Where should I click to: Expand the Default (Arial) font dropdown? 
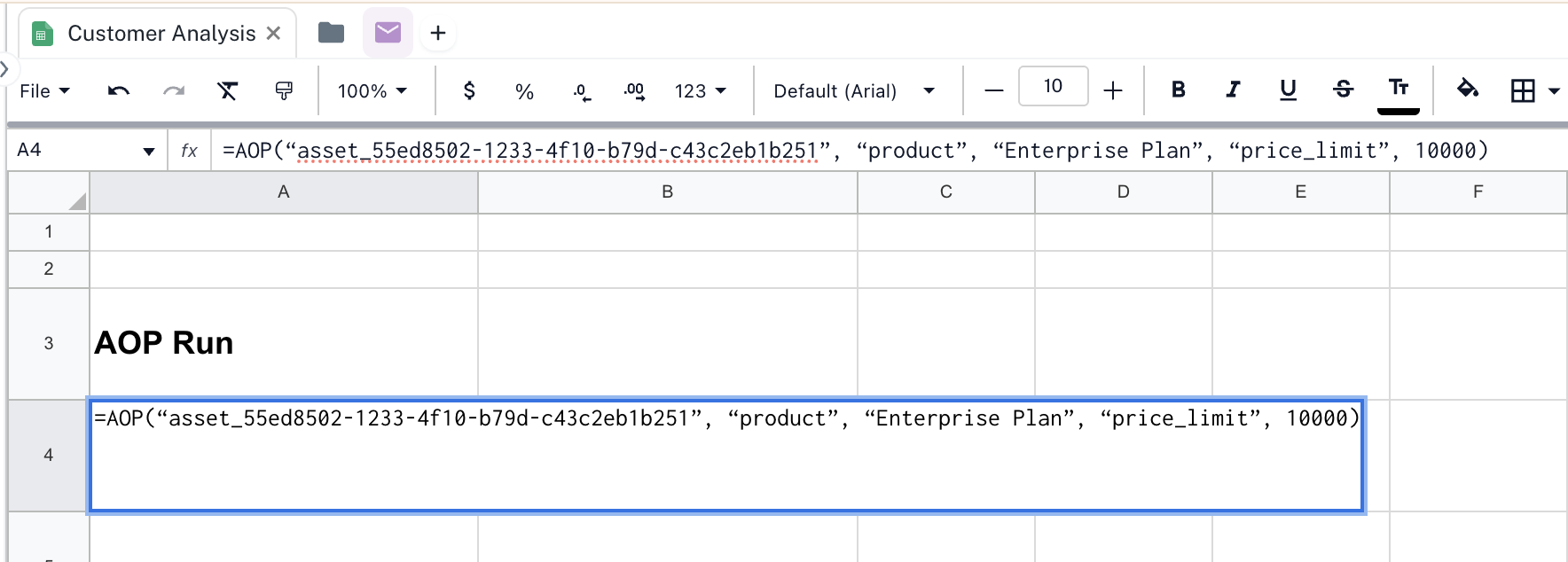pos(853,90)
